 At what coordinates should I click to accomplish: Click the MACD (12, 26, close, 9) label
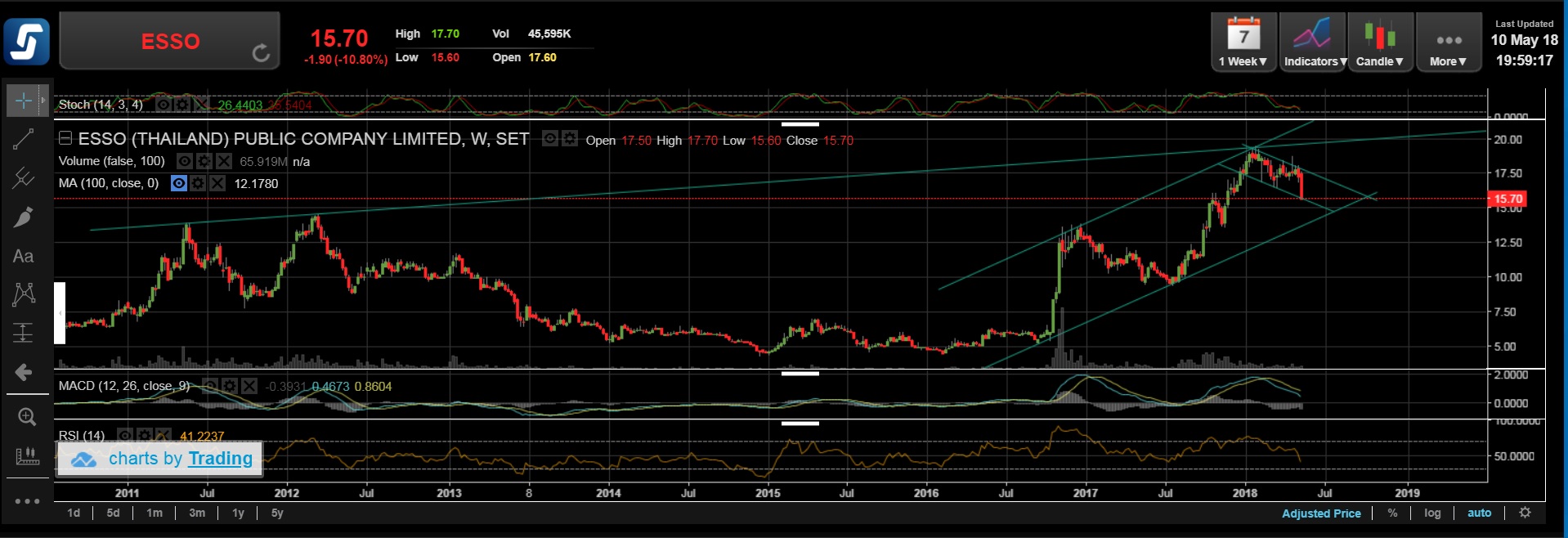coord(124,386)
